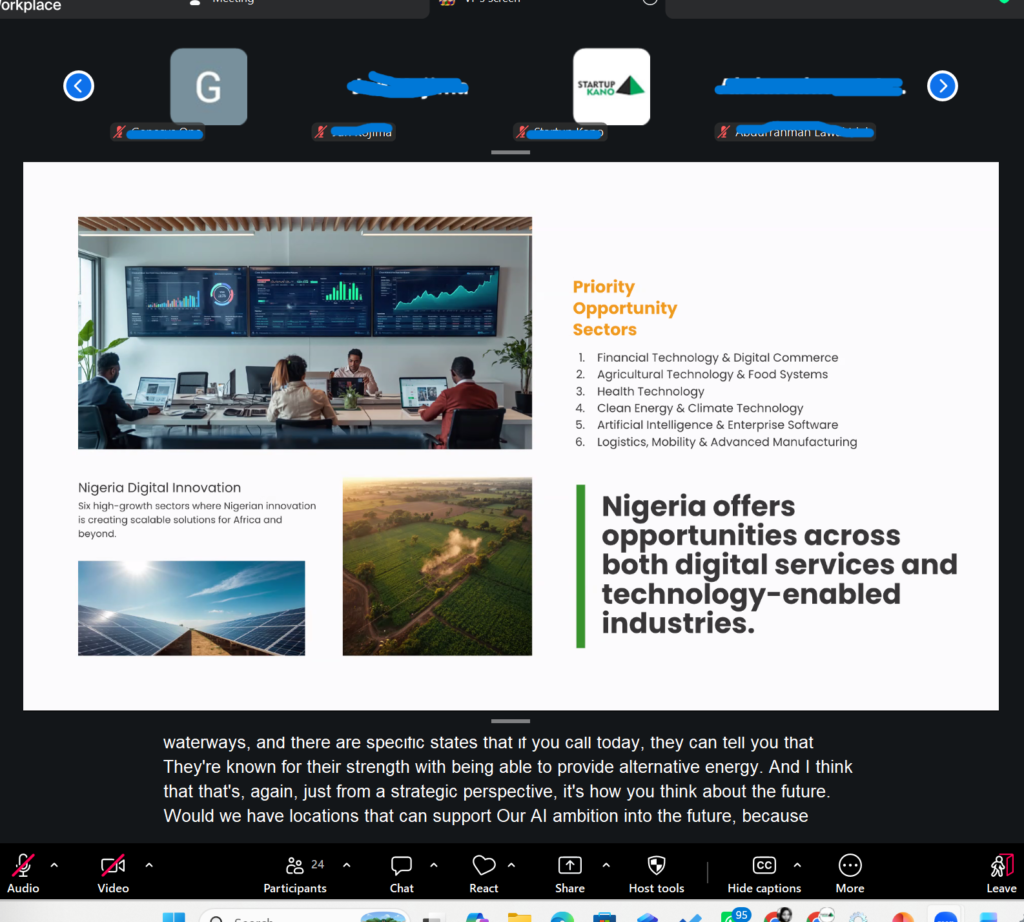
Task: Open the Participants panel icon
Action: [295, 866]
